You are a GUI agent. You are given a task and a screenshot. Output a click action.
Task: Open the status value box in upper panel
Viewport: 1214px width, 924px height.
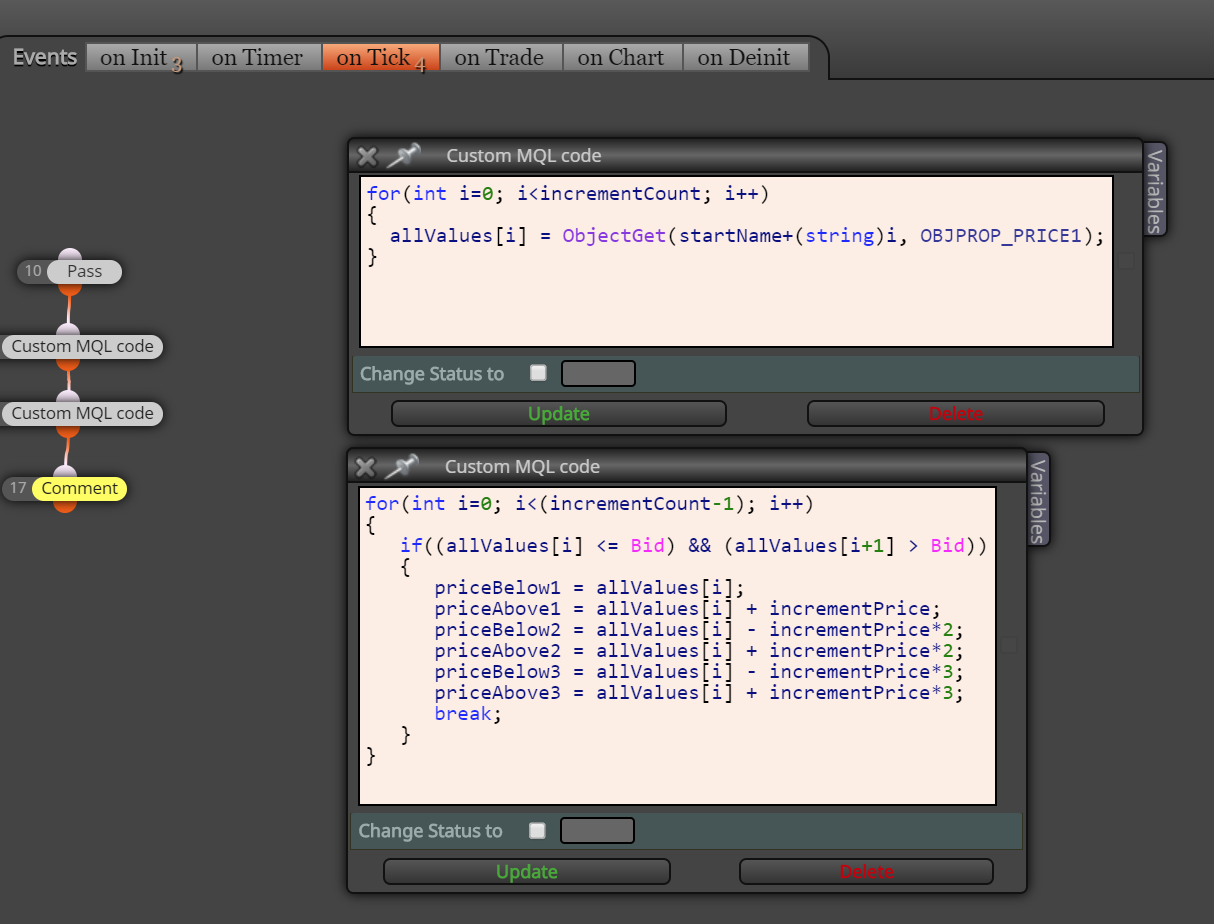[x=598, y=373]
